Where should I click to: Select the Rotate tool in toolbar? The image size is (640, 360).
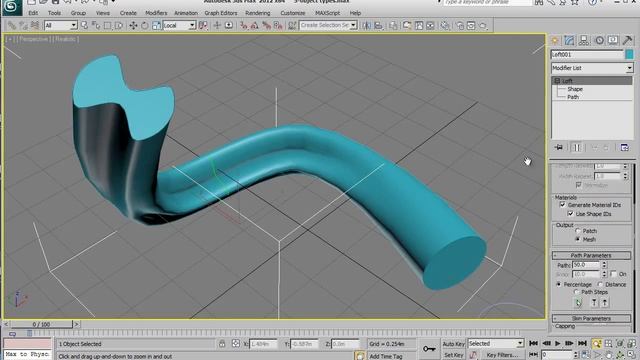pos(145,25)
